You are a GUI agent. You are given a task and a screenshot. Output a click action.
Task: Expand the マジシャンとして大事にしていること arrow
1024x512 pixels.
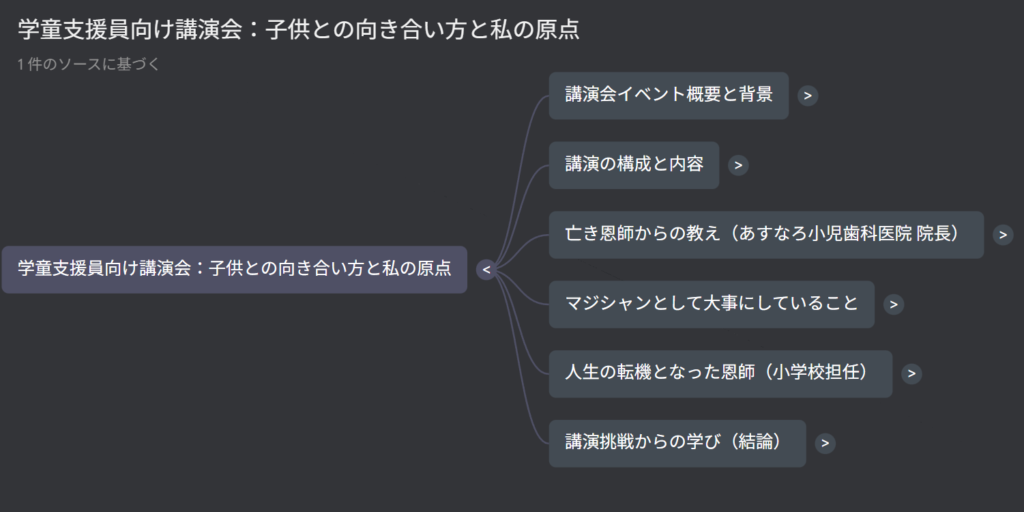coord(894,305)
